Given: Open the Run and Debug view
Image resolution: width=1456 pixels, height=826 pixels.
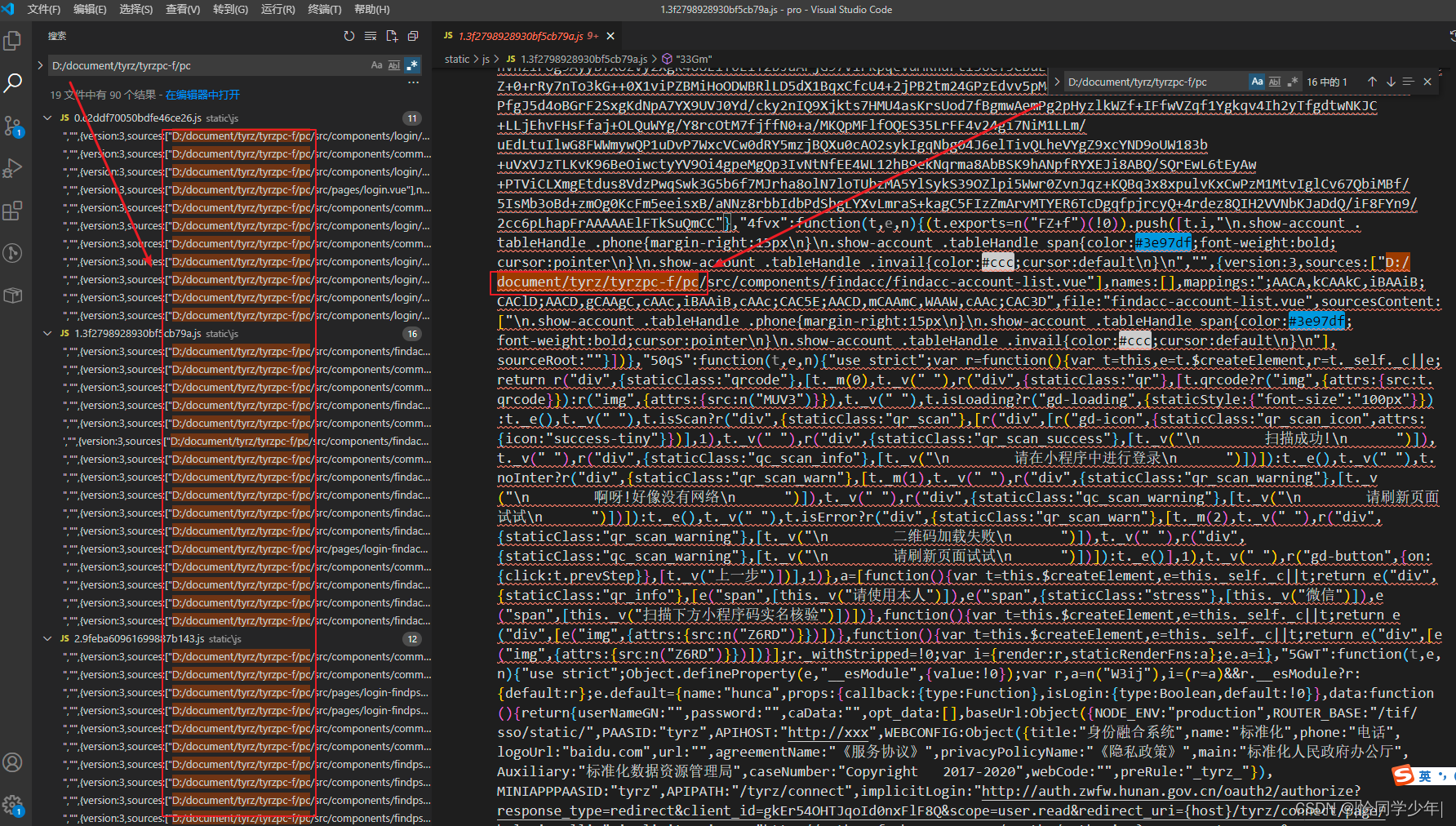Looking at the screenshot, I should (x=12, y=167).
